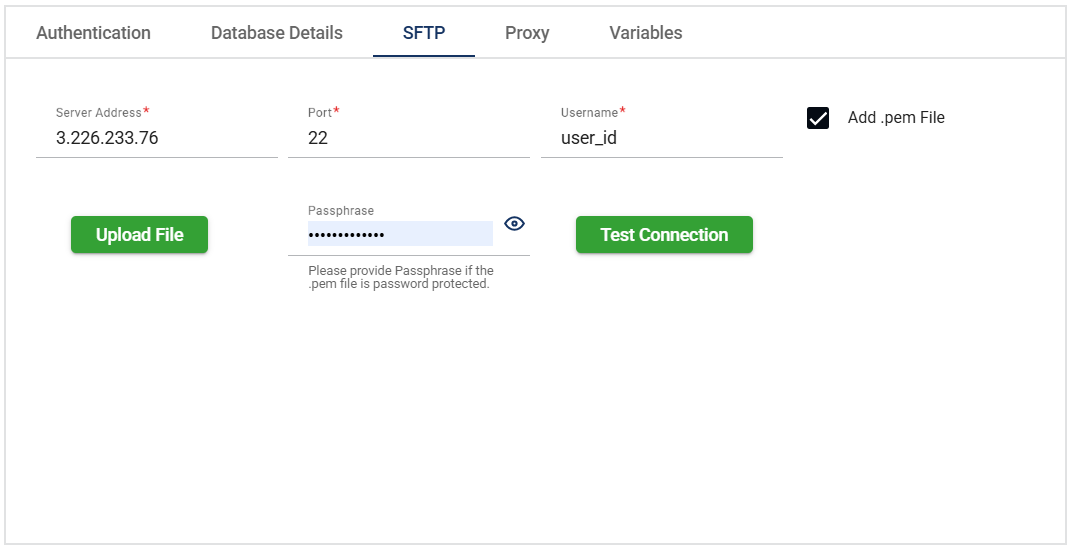Focus the Port field containing 22
The height and width of the screenshot is (548, 1070).
[x=408, y=139]
